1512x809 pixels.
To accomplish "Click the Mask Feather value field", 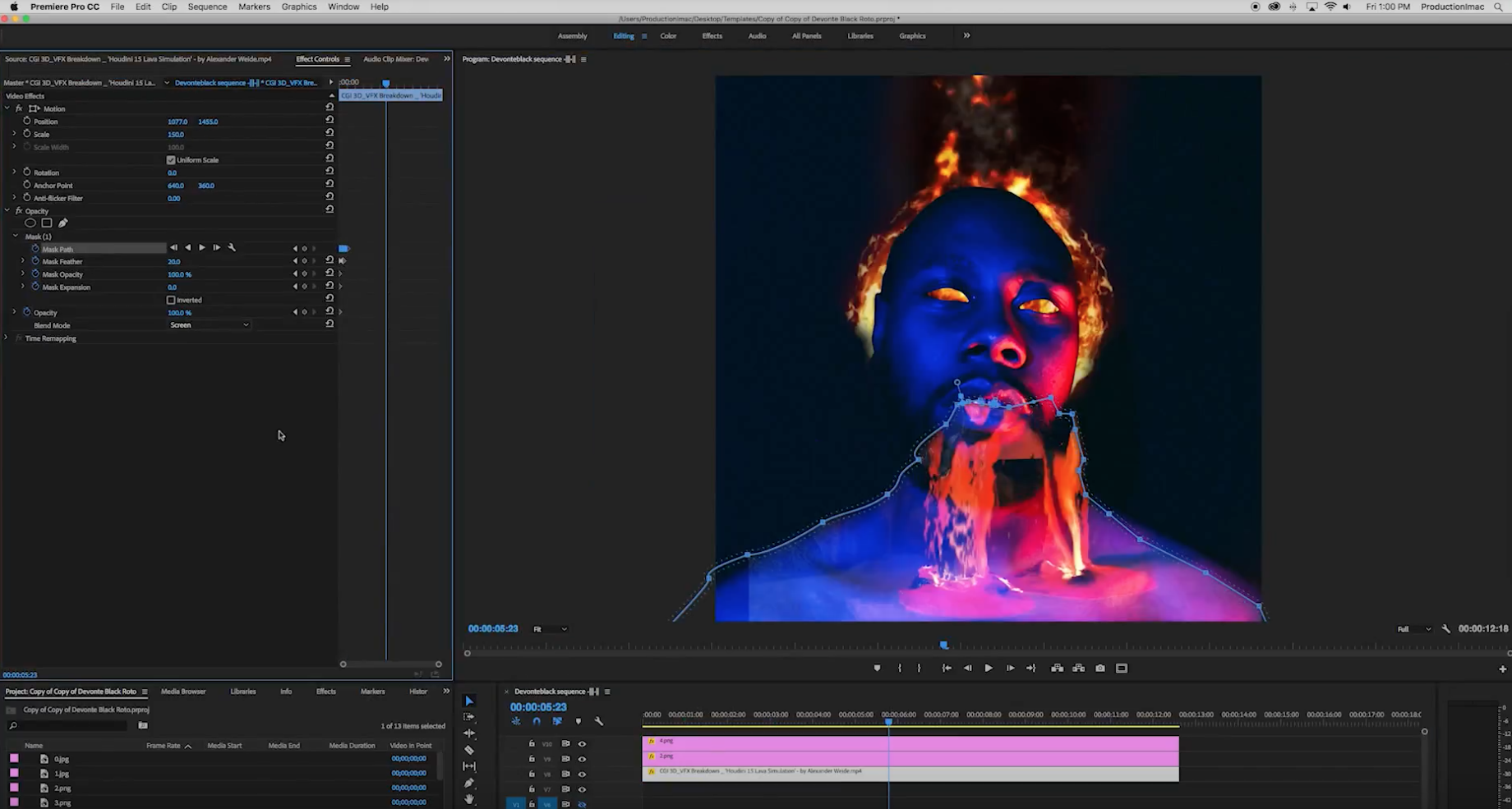I will pos(174,262).
